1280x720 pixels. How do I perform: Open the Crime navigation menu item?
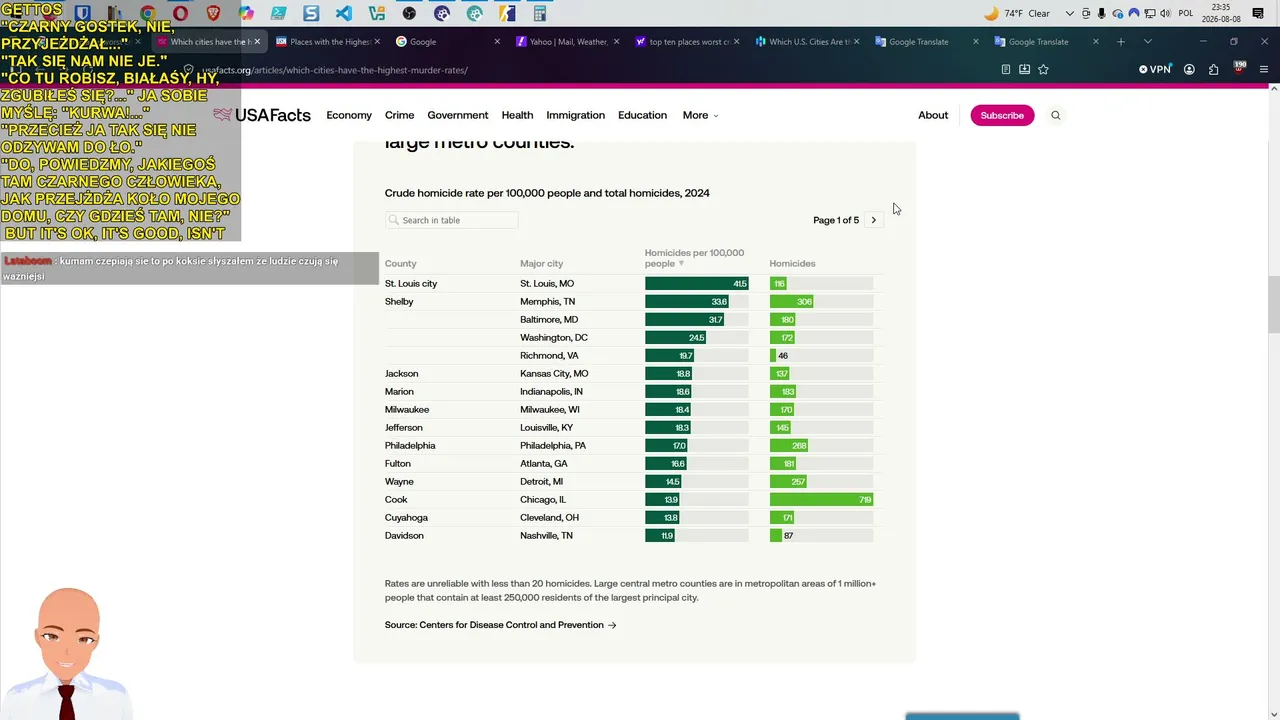point(399,115)
